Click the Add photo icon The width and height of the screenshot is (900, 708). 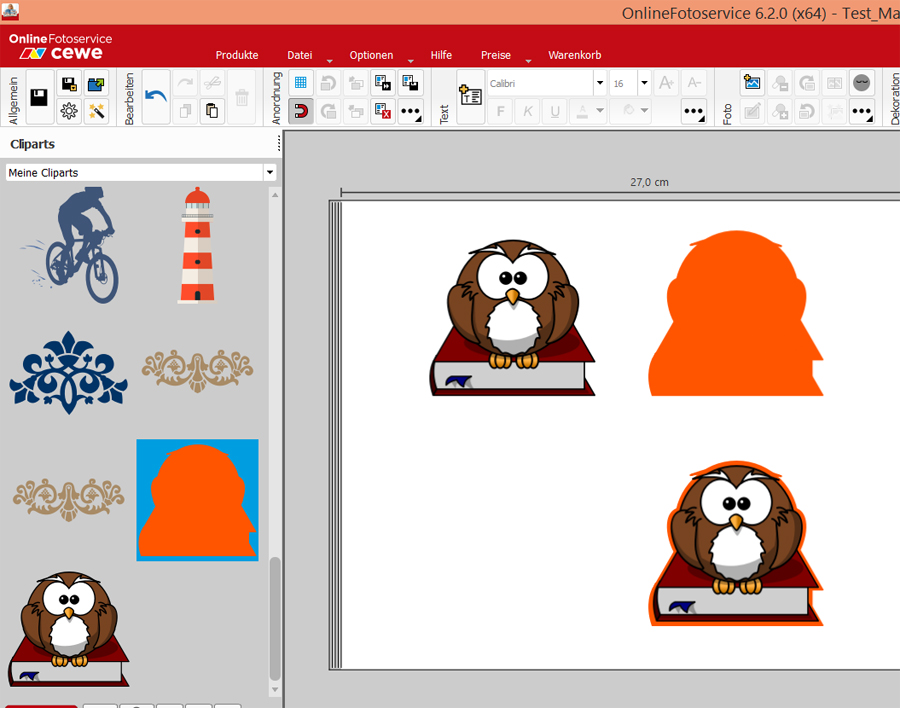tap(752, 83)
